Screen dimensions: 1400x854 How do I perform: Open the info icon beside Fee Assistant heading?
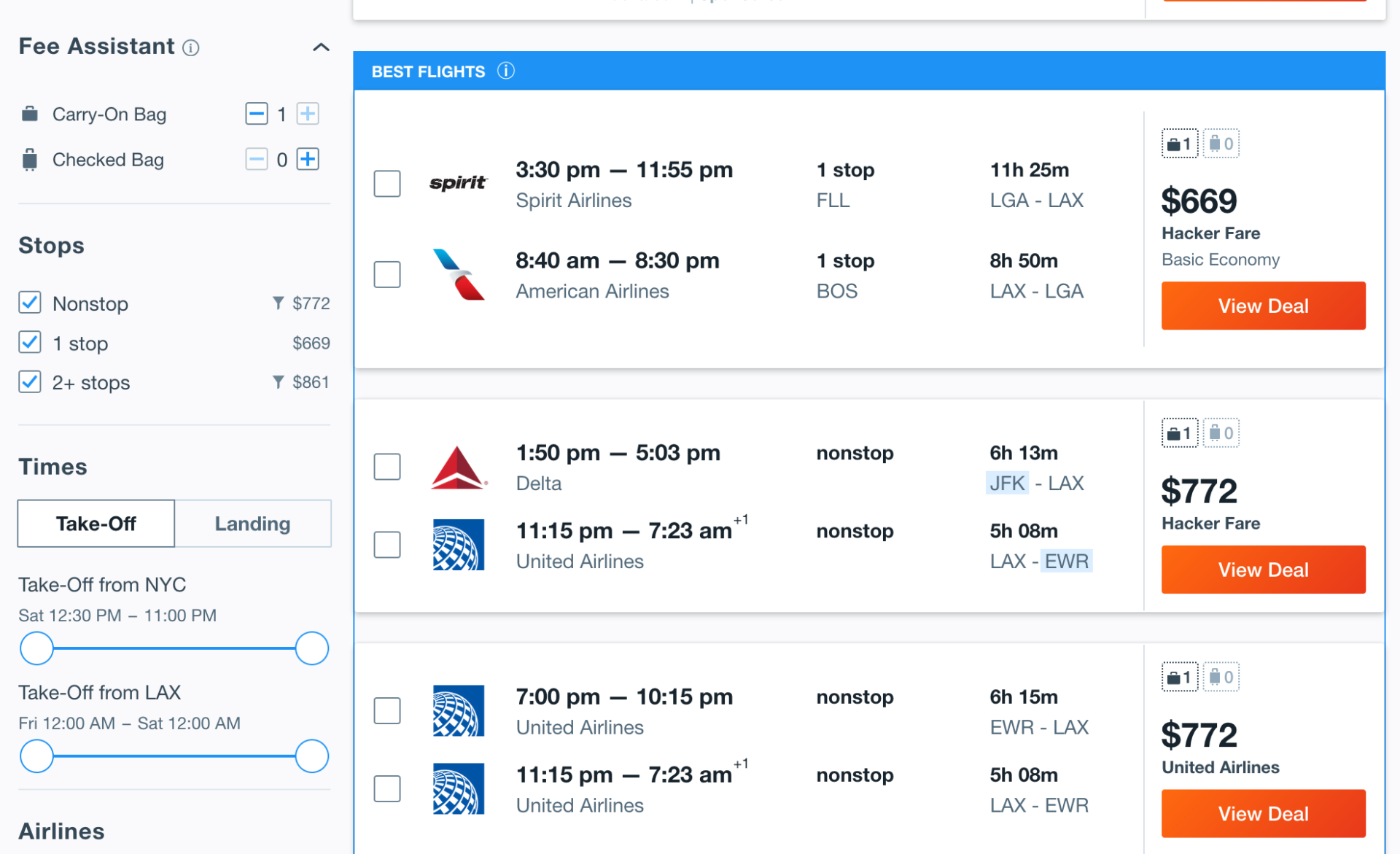pyautogui.click(x=192, y=47)
